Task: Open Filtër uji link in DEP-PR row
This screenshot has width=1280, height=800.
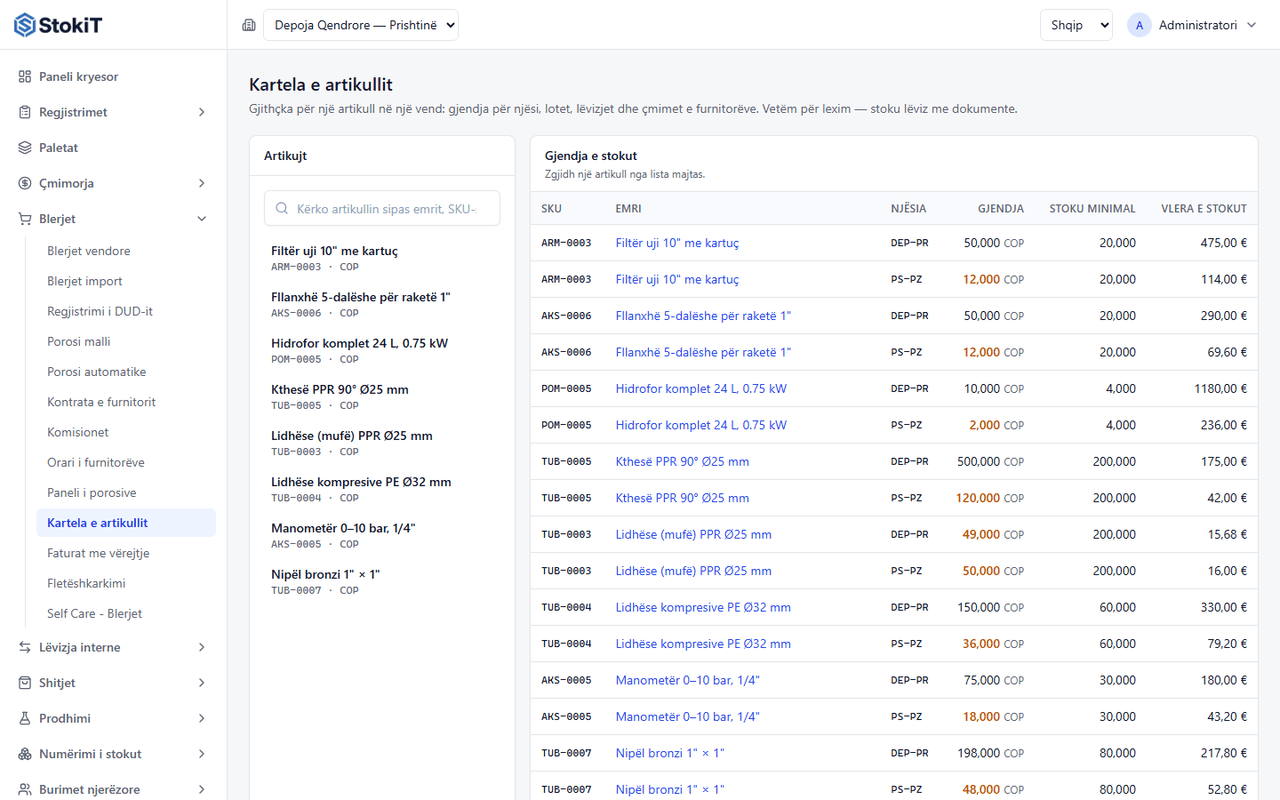Action: point(677,243)
